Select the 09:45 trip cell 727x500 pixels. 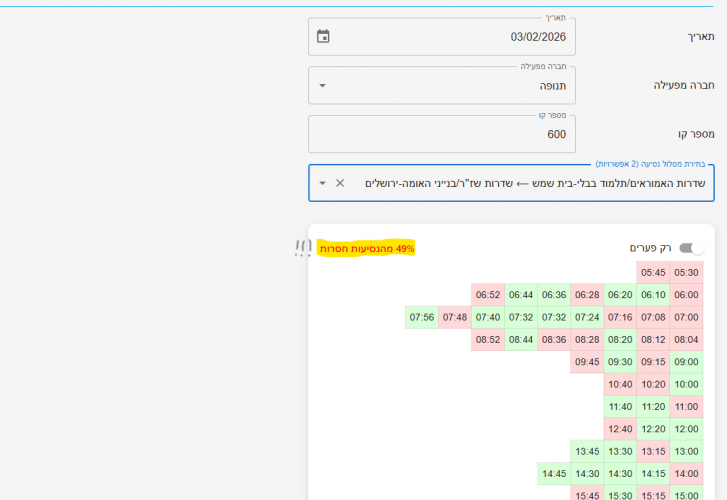[587, 362]
